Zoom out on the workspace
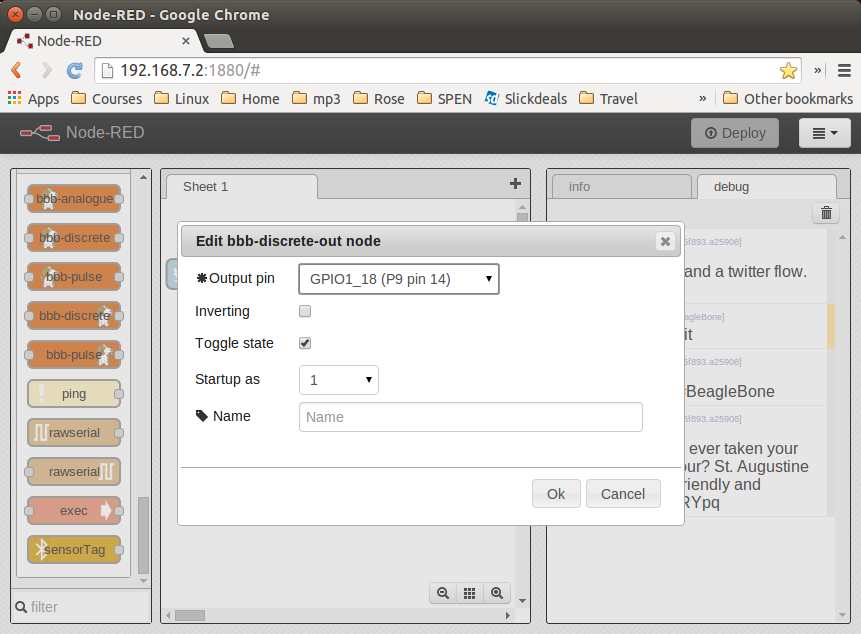 click(x=443, y=593)
